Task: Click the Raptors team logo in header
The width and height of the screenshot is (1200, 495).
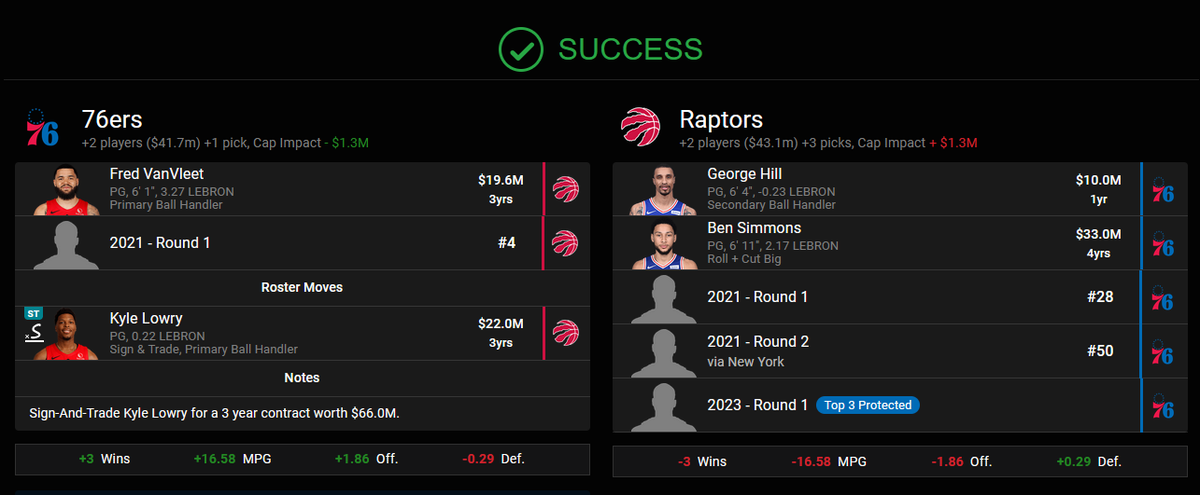Action: 641,129
